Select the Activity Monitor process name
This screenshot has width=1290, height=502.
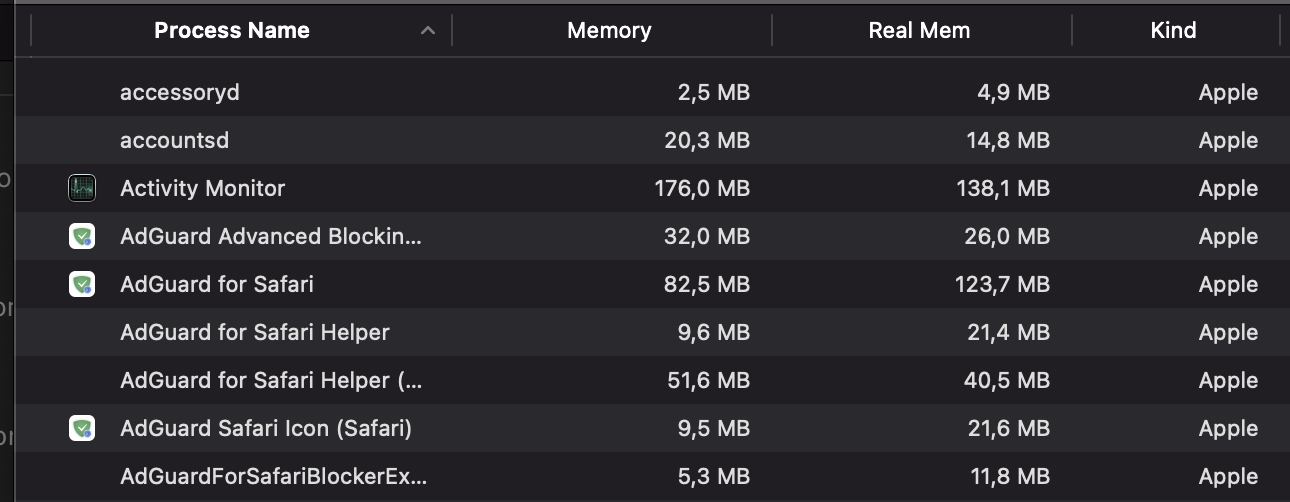click(202, 189)
